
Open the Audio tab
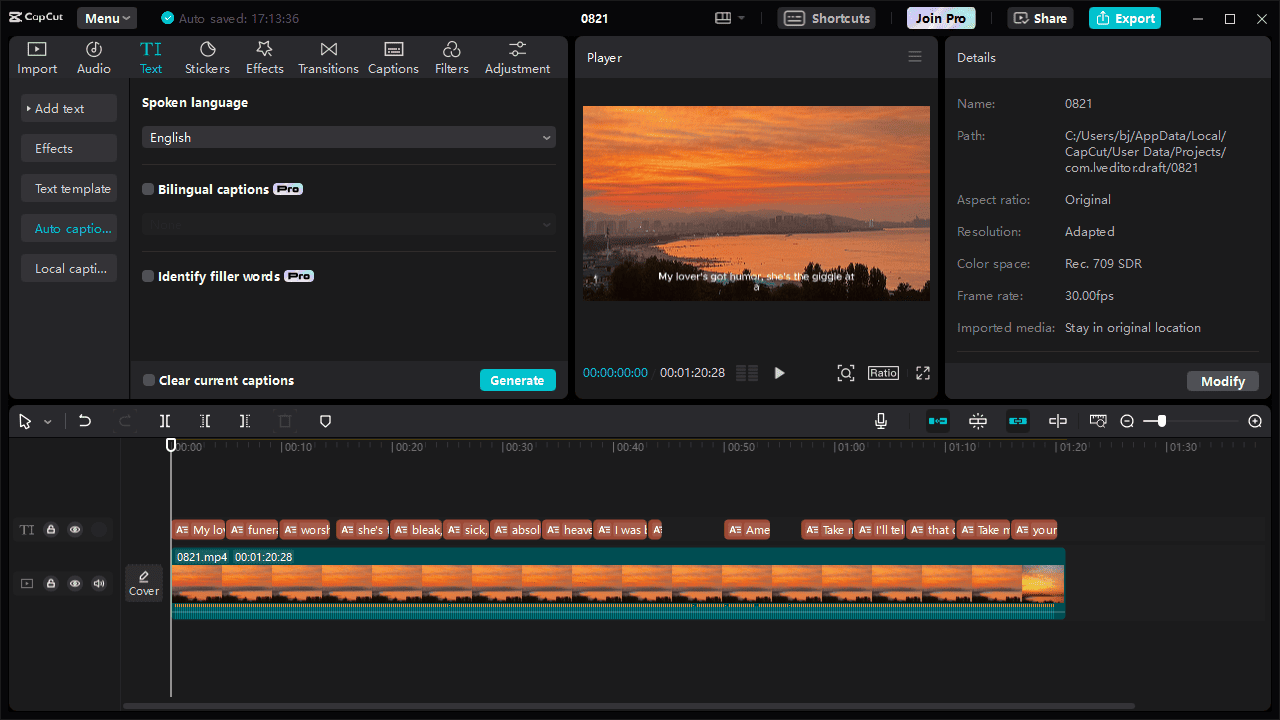click(94, 58)
